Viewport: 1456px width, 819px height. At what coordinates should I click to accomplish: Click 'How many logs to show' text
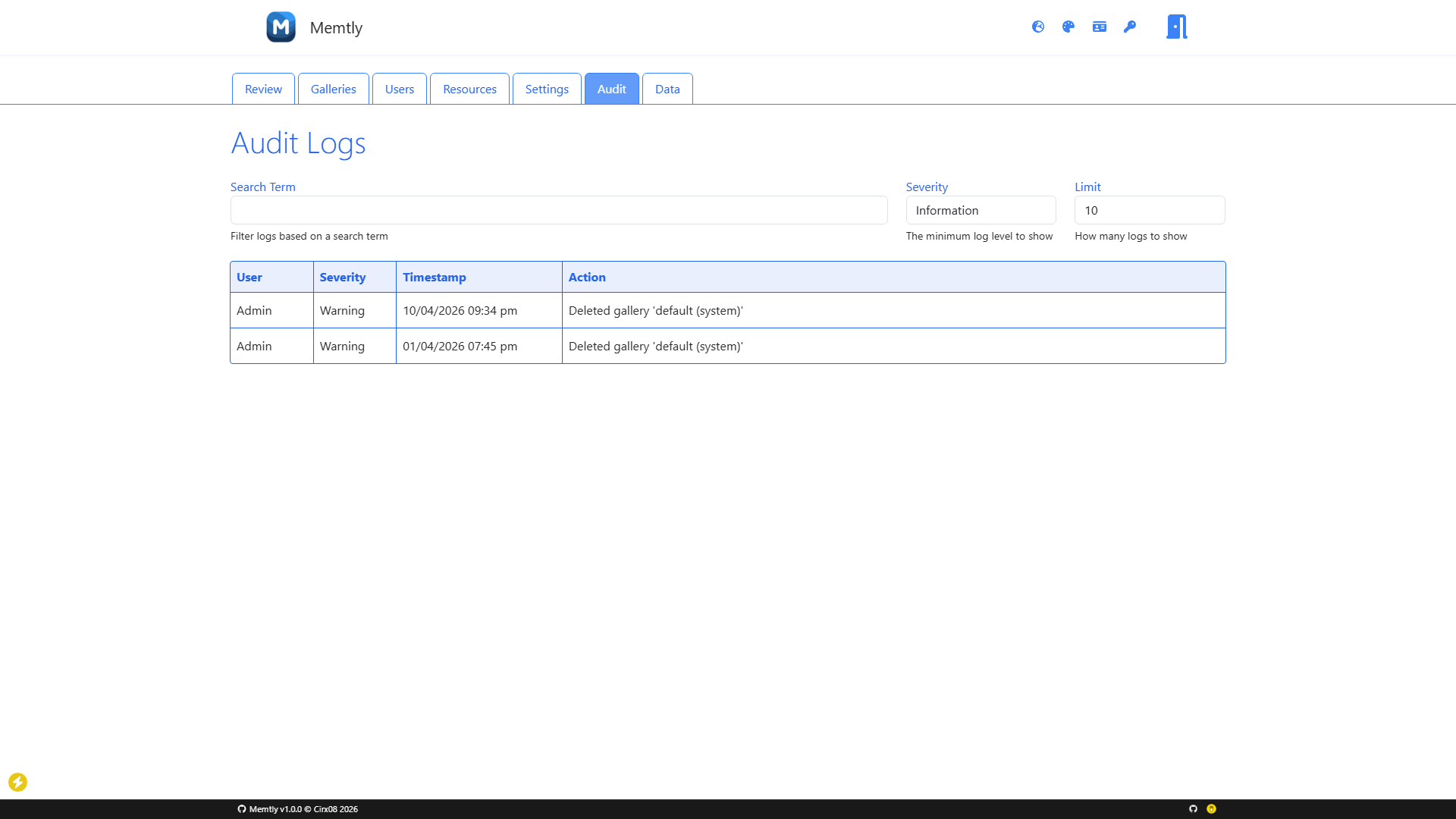pyautogui.click(x=1131, y=236)
